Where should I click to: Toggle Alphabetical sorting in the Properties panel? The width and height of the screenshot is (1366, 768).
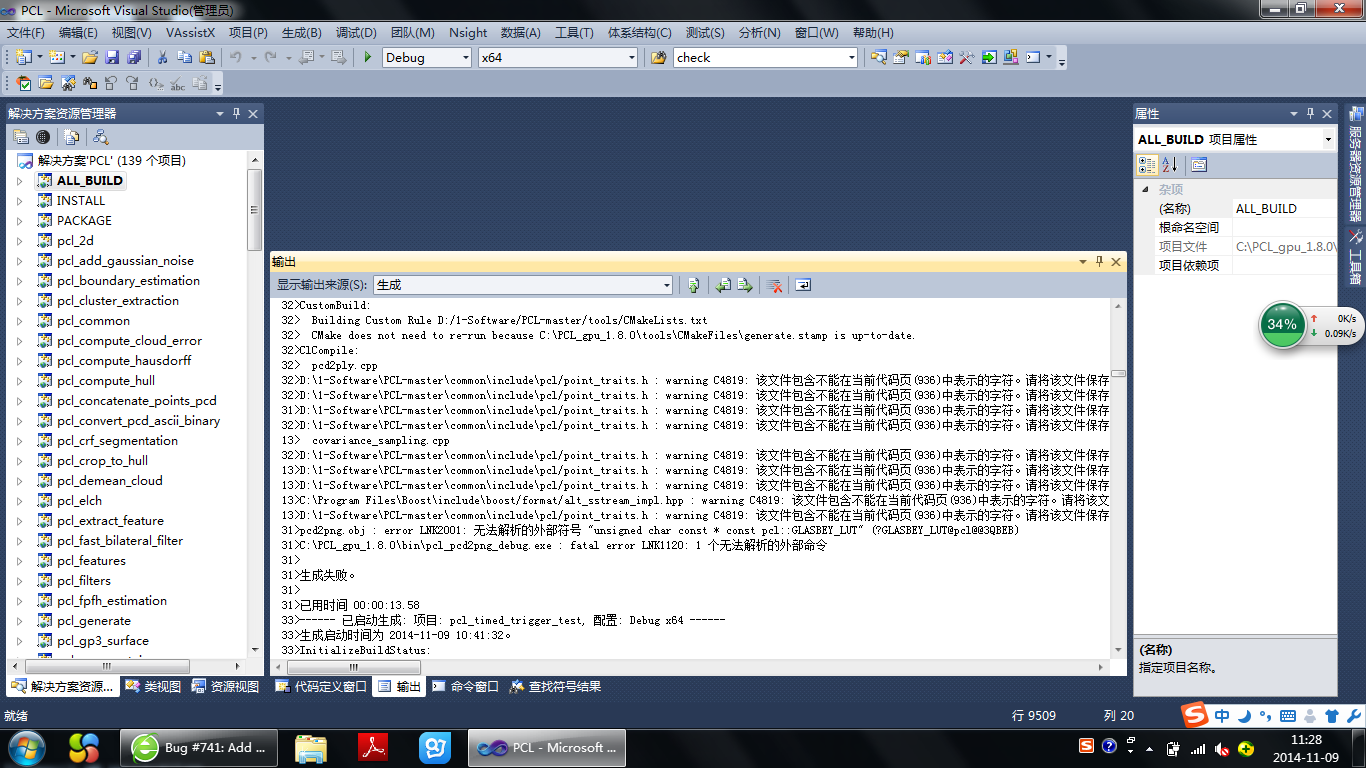pos(1170,165)
